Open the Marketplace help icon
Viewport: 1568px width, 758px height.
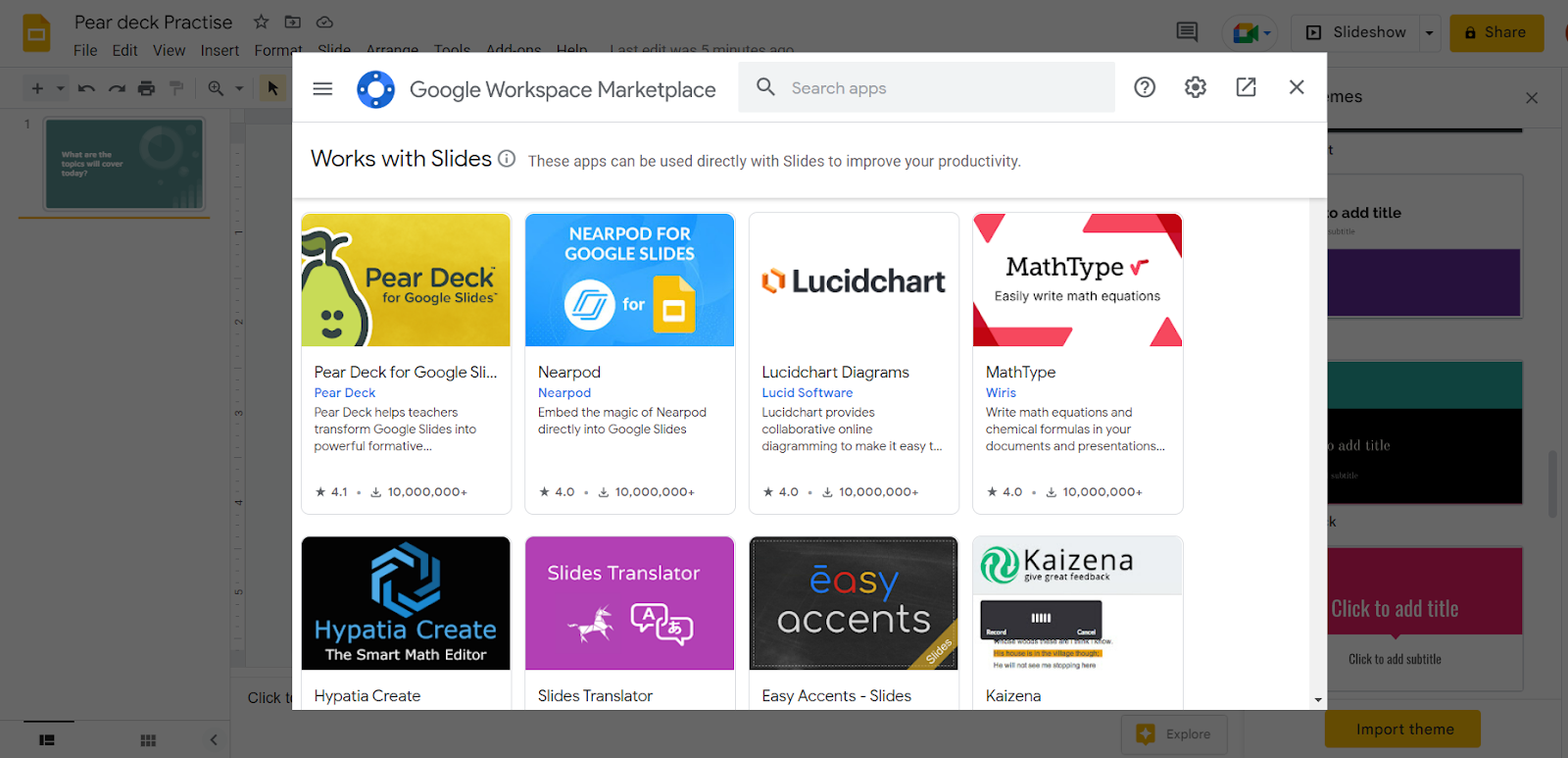[x=1145, y=87]
